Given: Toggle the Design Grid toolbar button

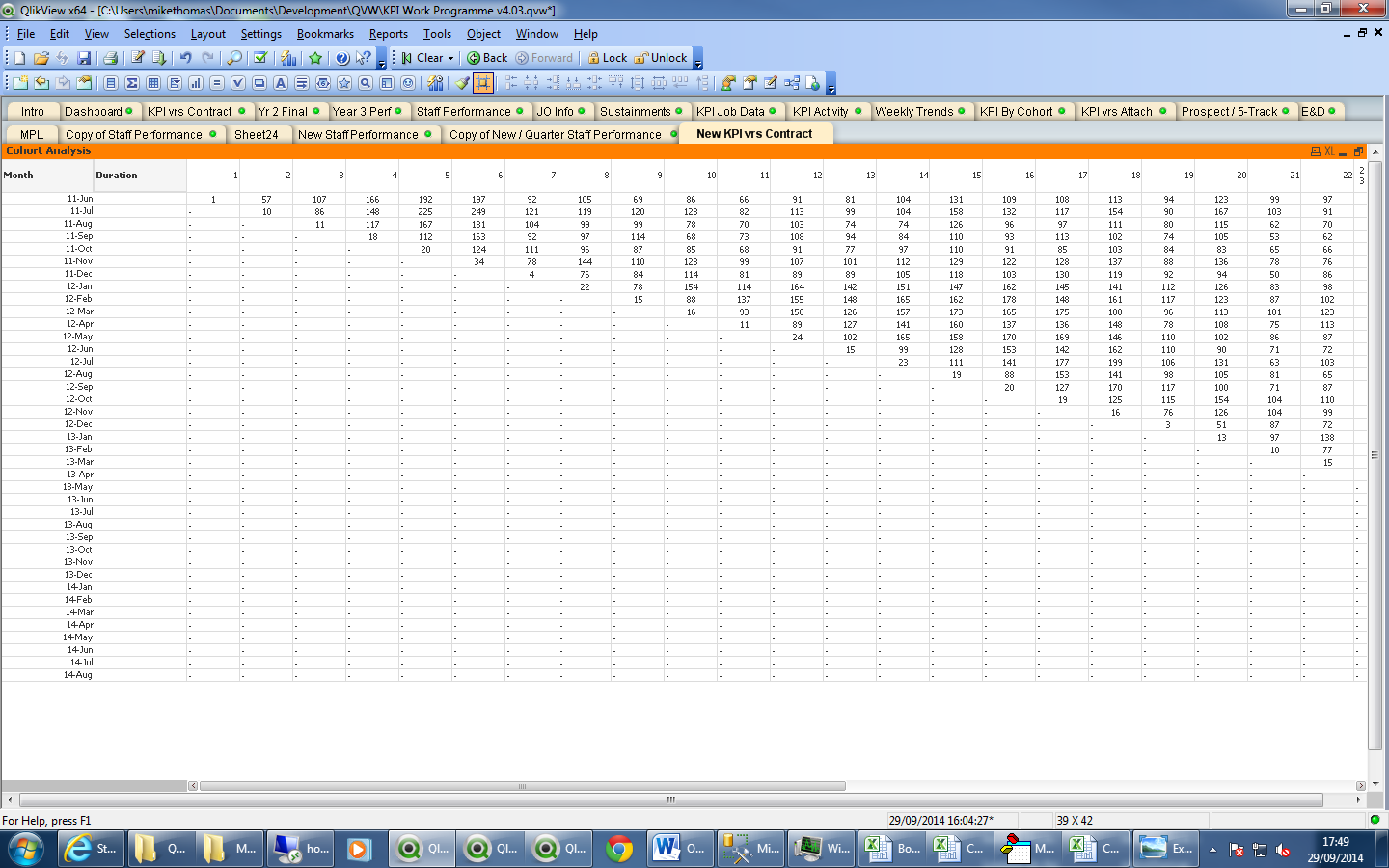Looking at the screenshot, I should 483,83.
